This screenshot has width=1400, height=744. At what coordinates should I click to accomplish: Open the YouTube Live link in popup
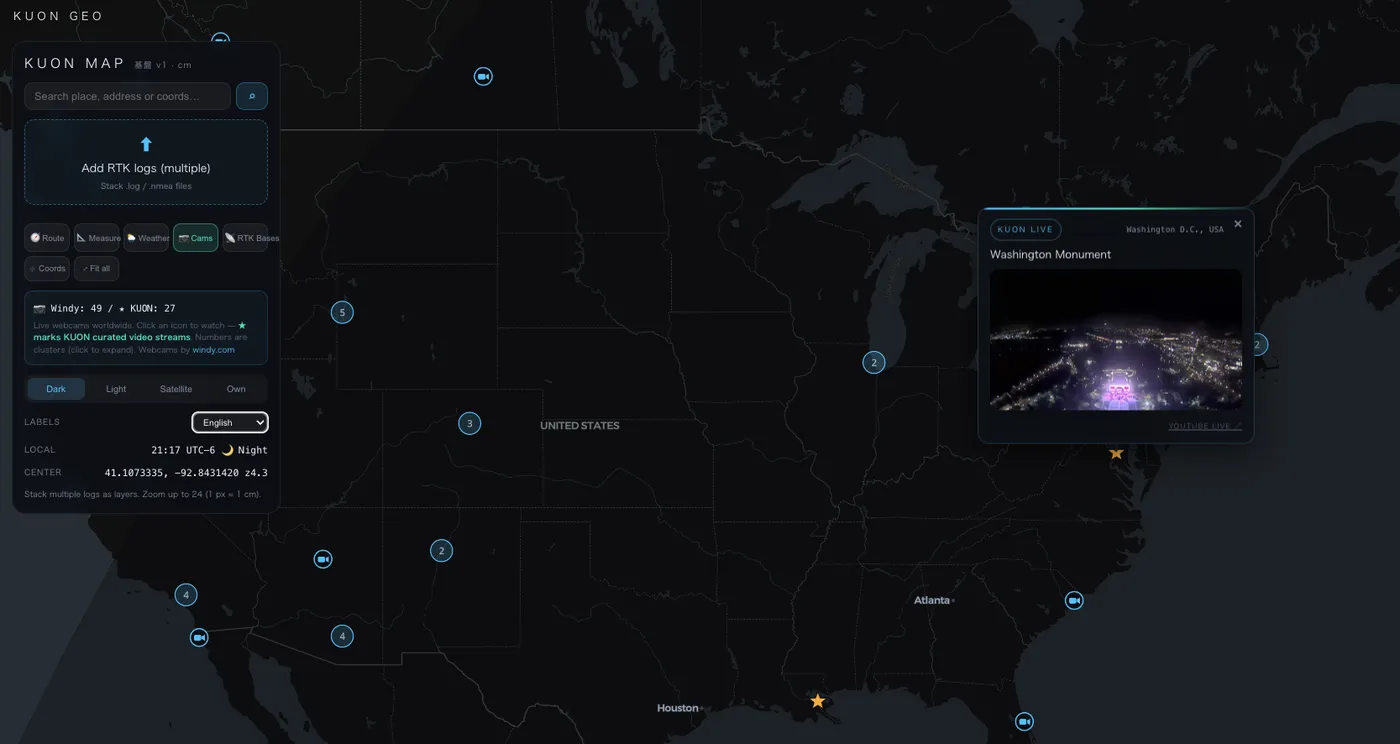pos(1205,426)
